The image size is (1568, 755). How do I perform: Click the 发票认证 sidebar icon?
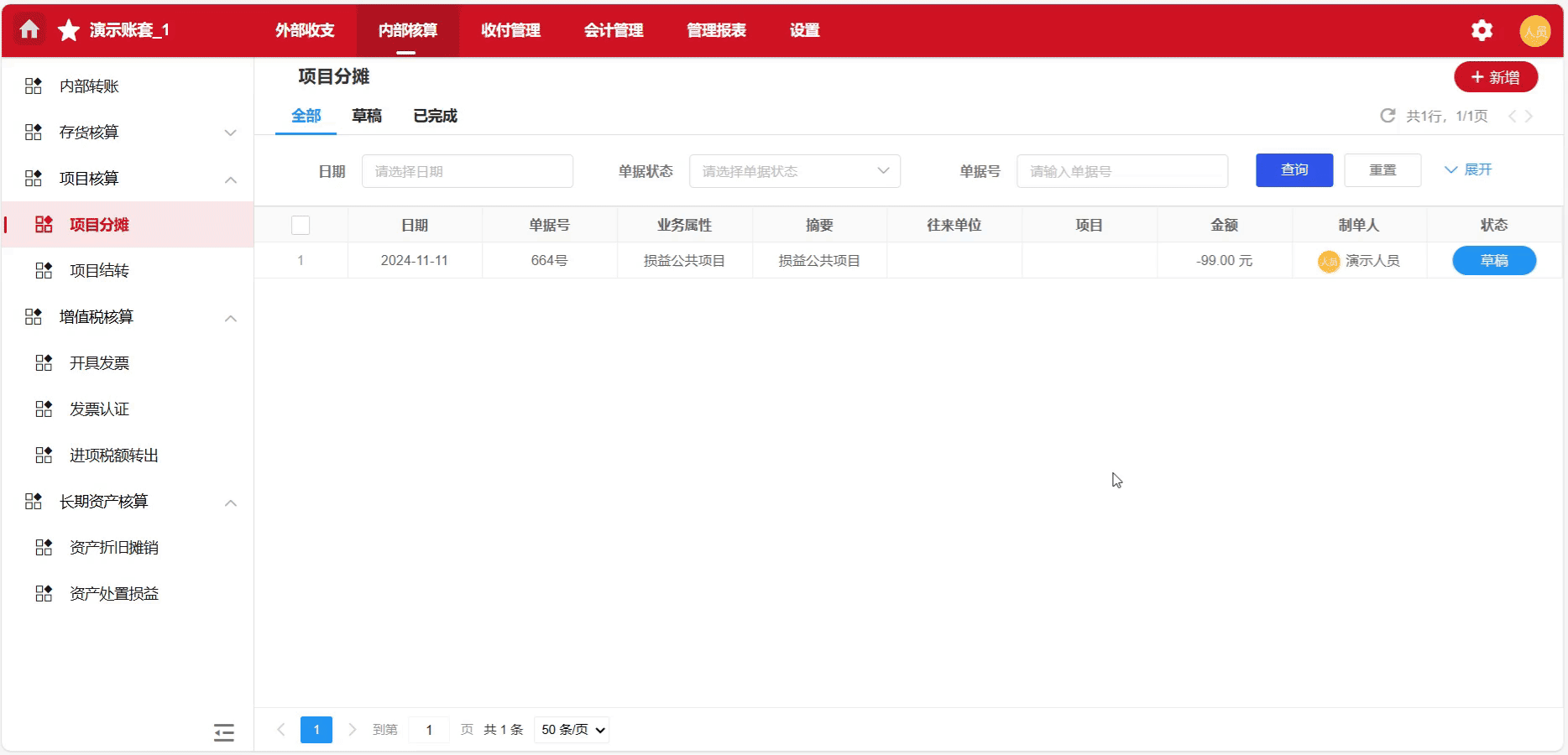[44, 409]
